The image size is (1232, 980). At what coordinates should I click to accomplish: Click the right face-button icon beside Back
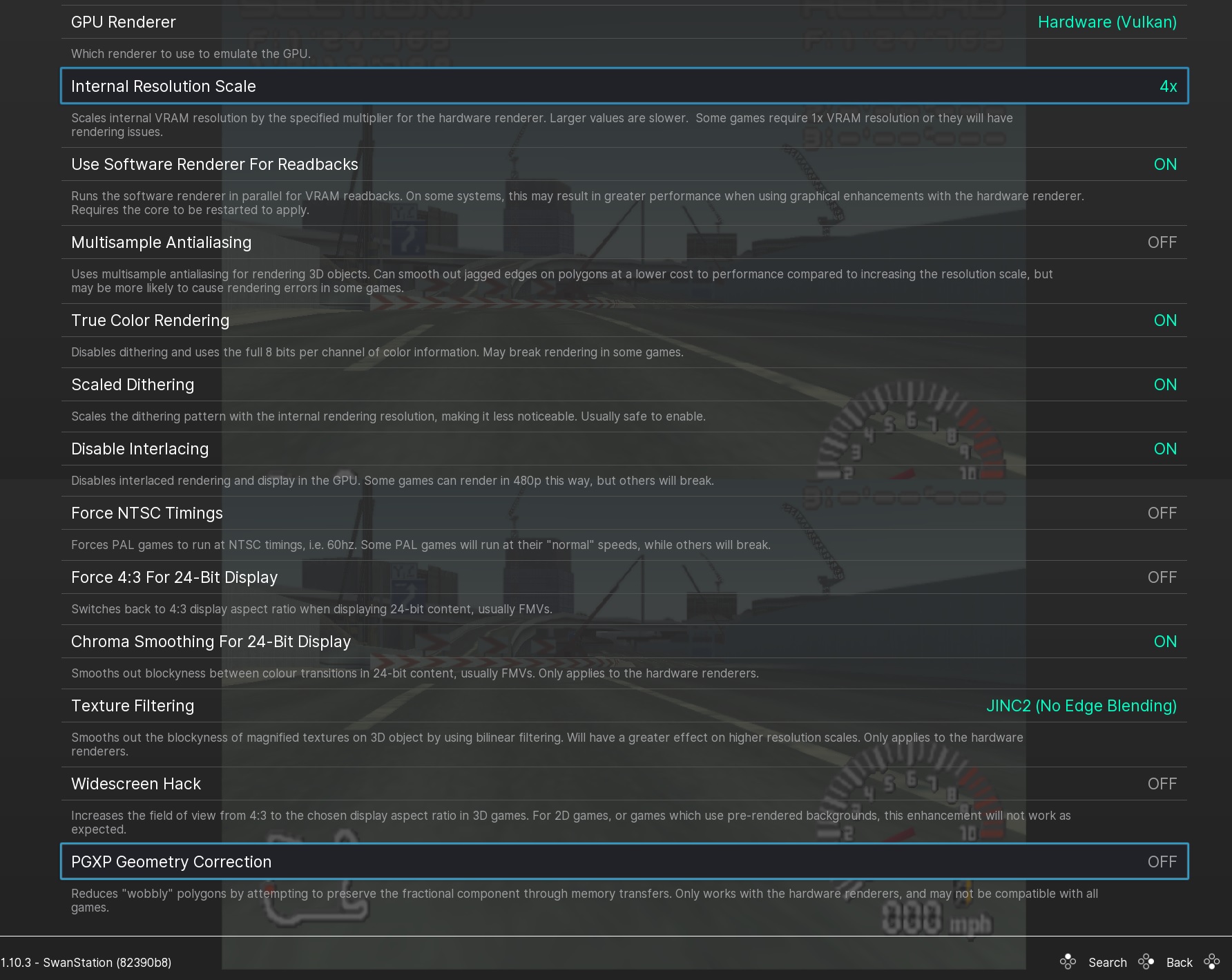click(x=1146, y=961)
